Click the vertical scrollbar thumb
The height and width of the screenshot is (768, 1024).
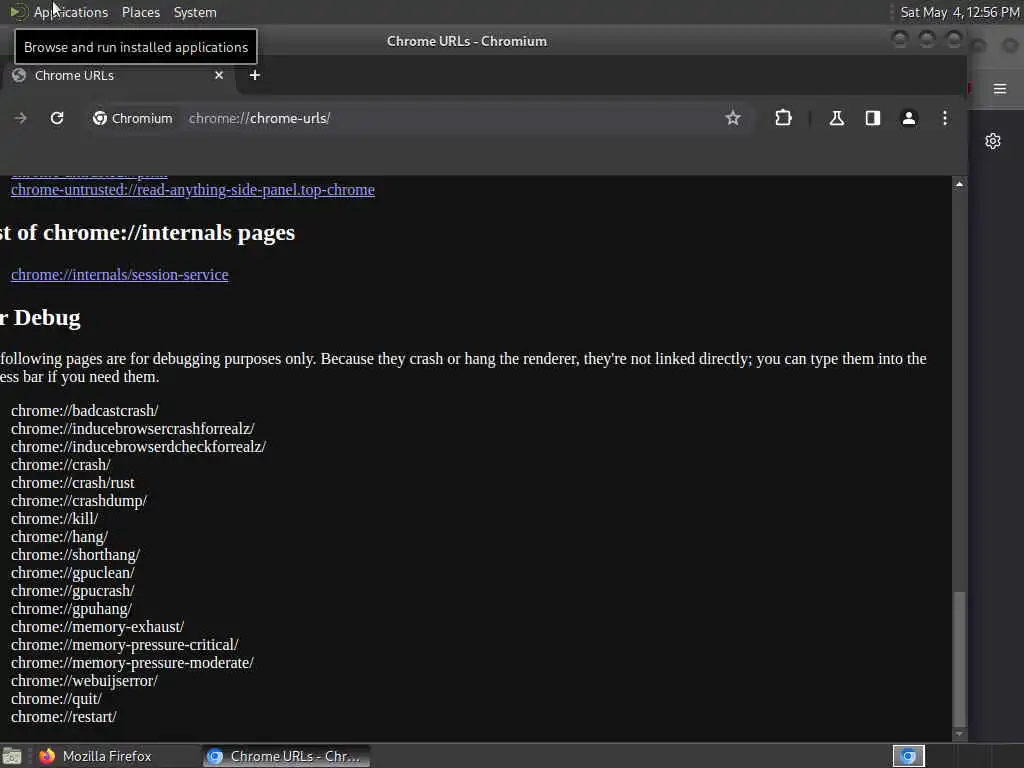959,658
